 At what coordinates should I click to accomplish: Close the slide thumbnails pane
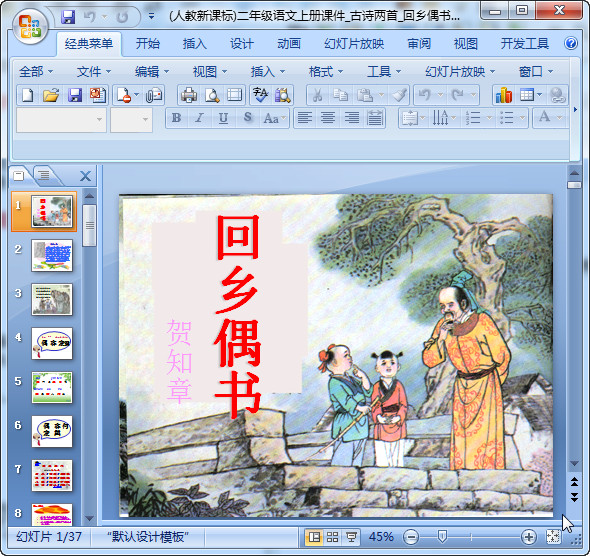pos(85,176)
